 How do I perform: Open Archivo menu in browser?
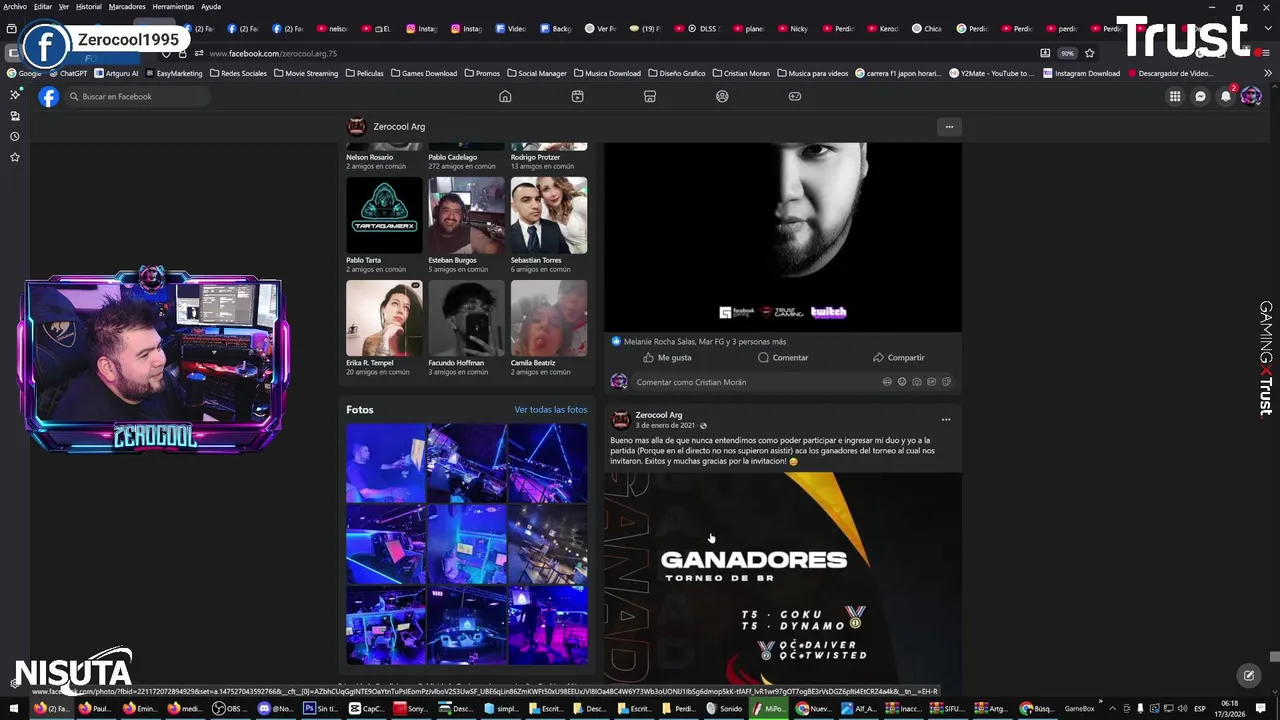pyautogui.click(x=15, y=6)
